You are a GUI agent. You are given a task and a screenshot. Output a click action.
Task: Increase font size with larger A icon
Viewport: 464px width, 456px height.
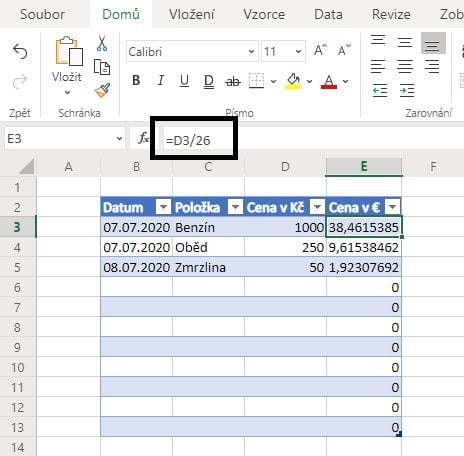coord(321,51)
